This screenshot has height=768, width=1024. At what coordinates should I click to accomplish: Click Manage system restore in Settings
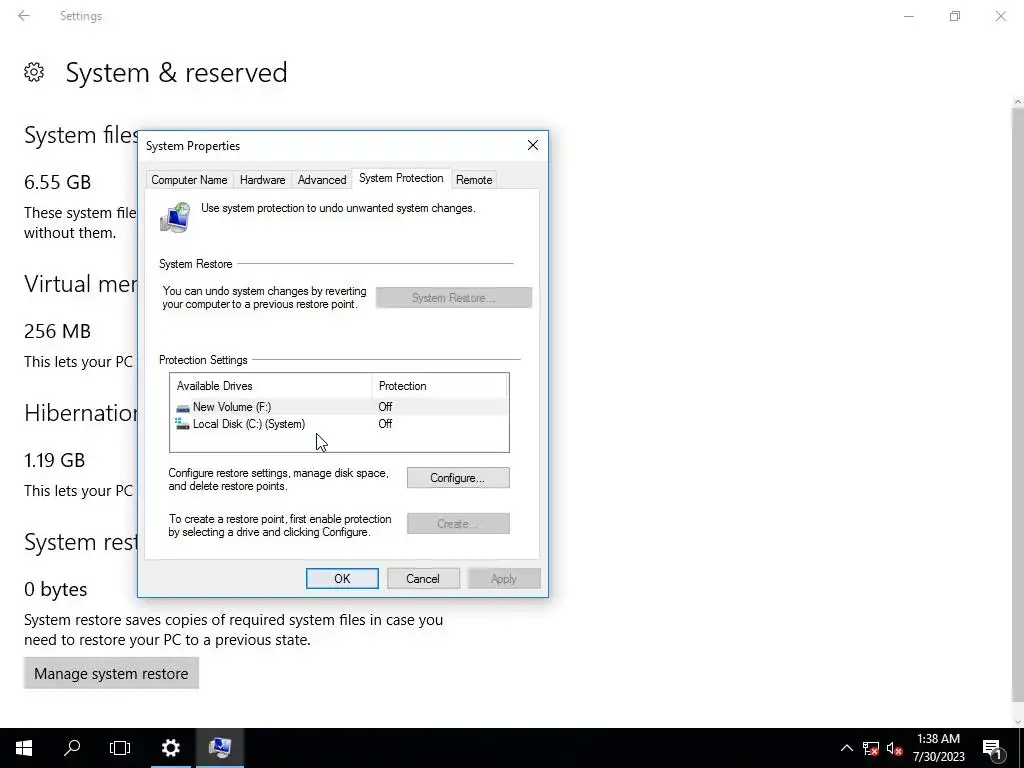[x=111, y=673]
